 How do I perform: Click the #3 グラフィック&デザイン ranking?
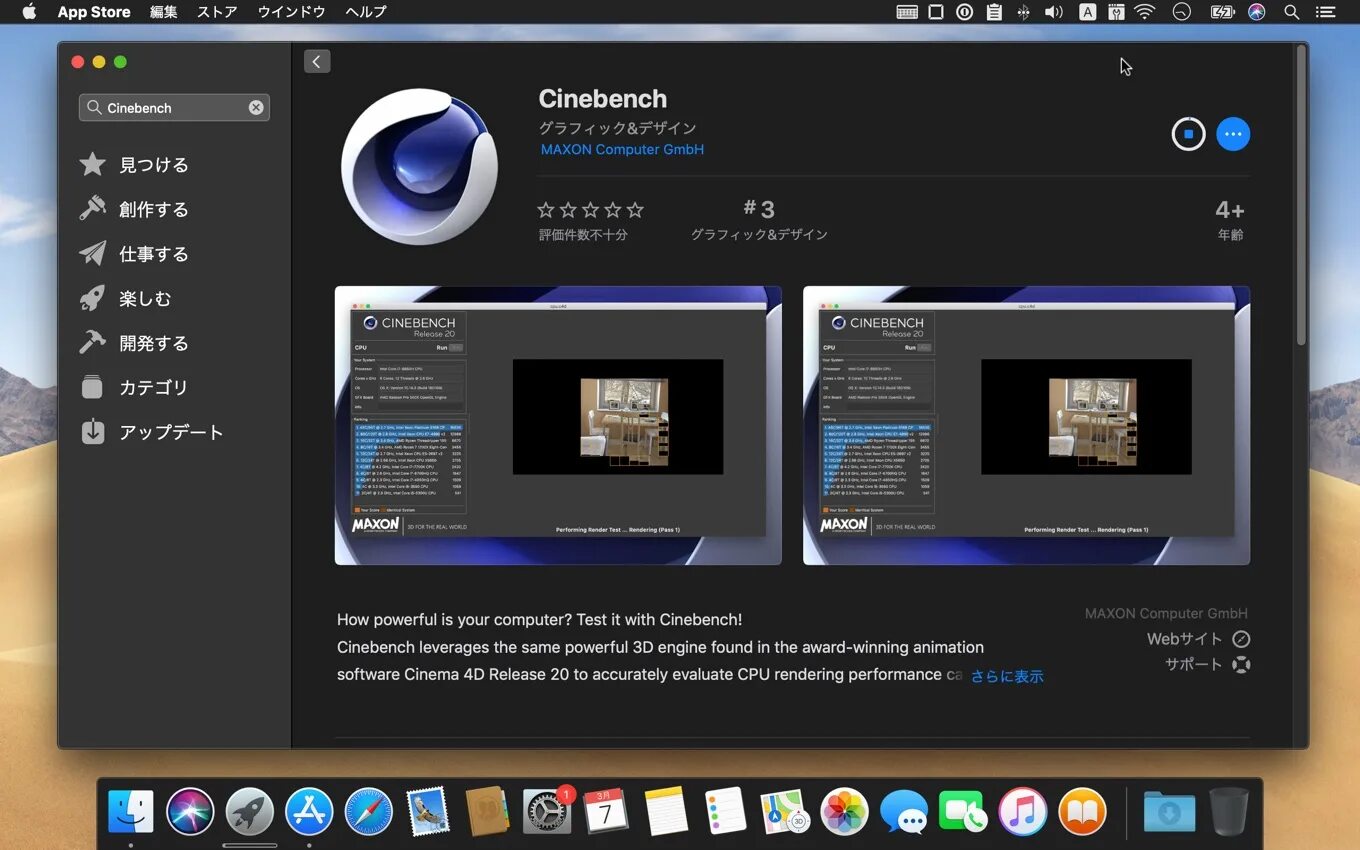point(759,220)
